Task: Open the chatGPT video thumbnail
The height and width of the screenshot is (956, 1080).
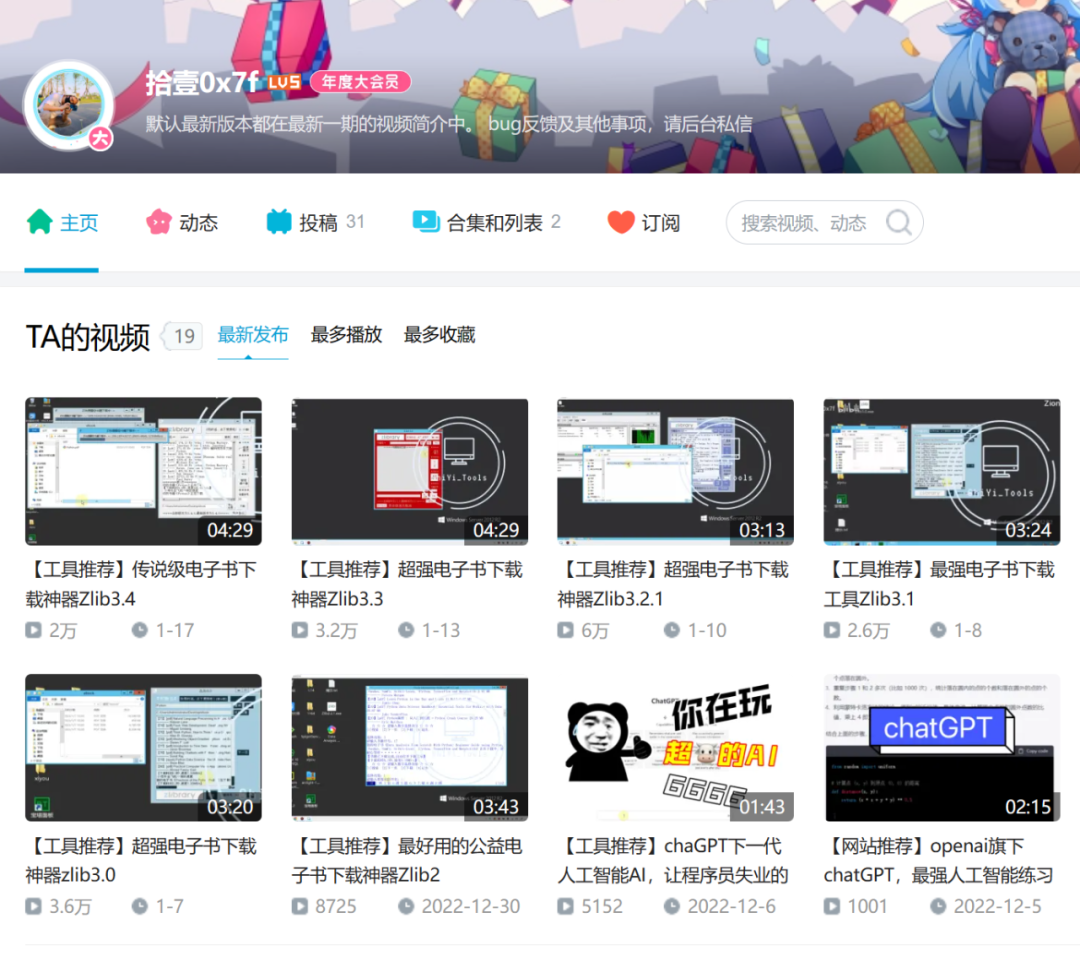Action: [x=942, y=748]
